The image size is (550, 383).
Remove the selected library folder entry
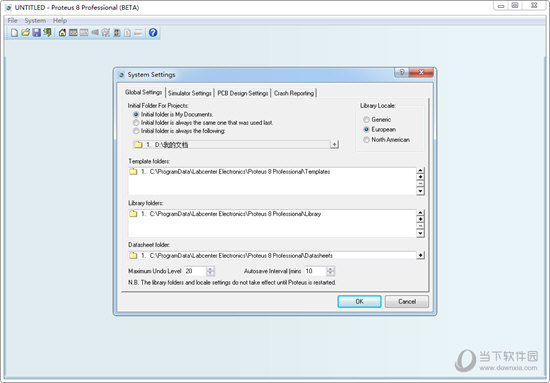[420, 226]
